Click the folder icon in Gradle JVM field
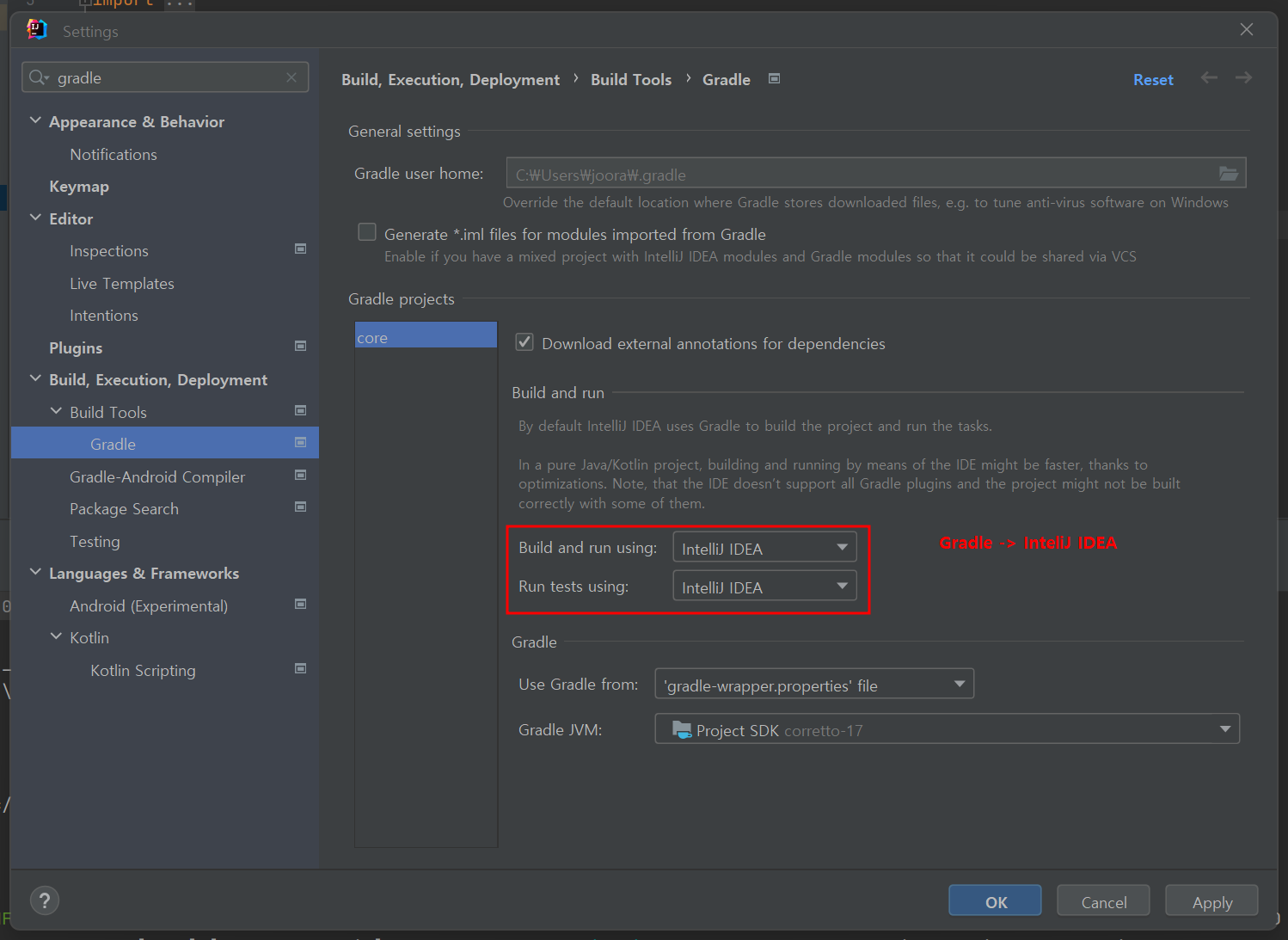 (682, 729)
